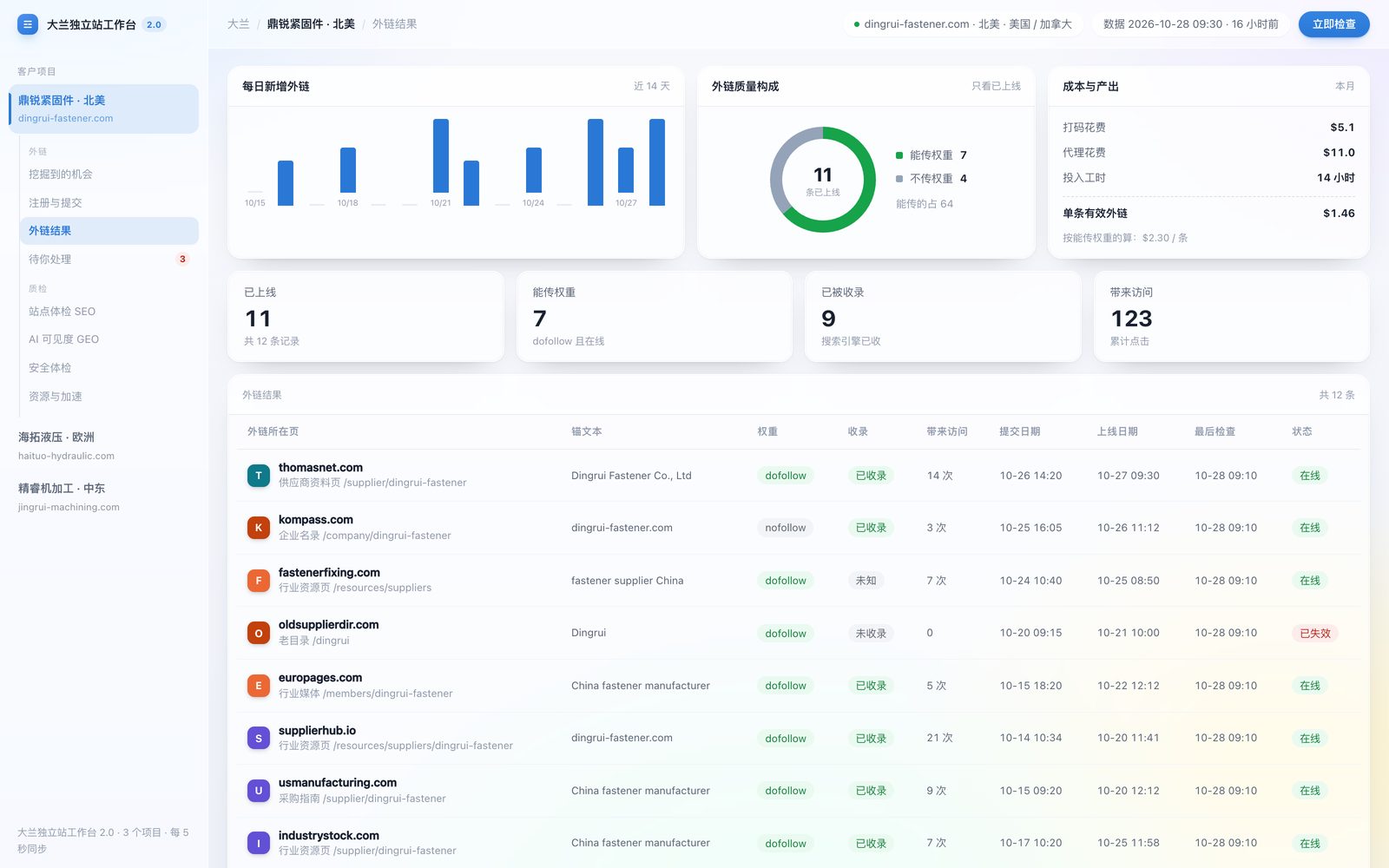Click the 未知 index tag on fastenerfixing.com
The height and width of the screenshot is (868, 1389).
866,581
